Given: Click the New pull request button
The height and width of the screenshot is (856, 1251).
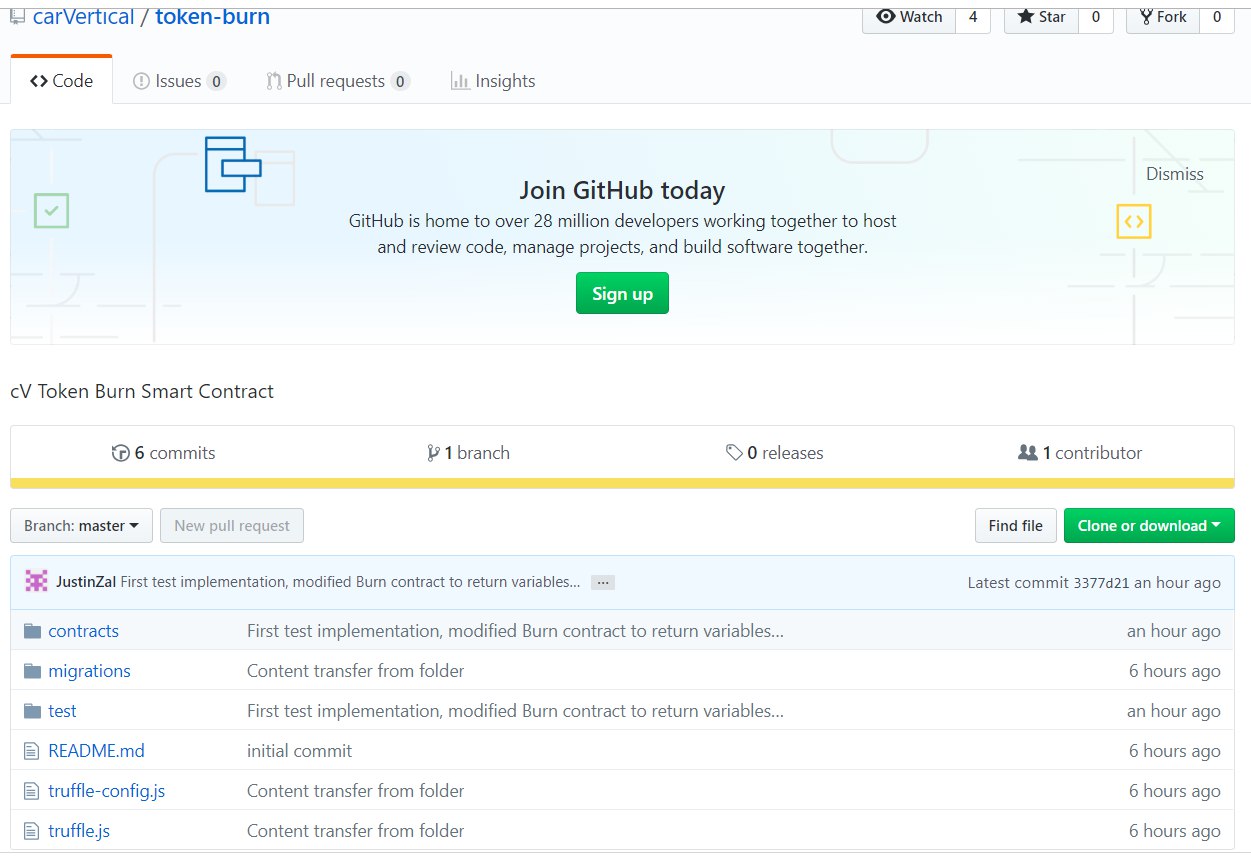Looking at the screenshot, I should pos(232,526).
